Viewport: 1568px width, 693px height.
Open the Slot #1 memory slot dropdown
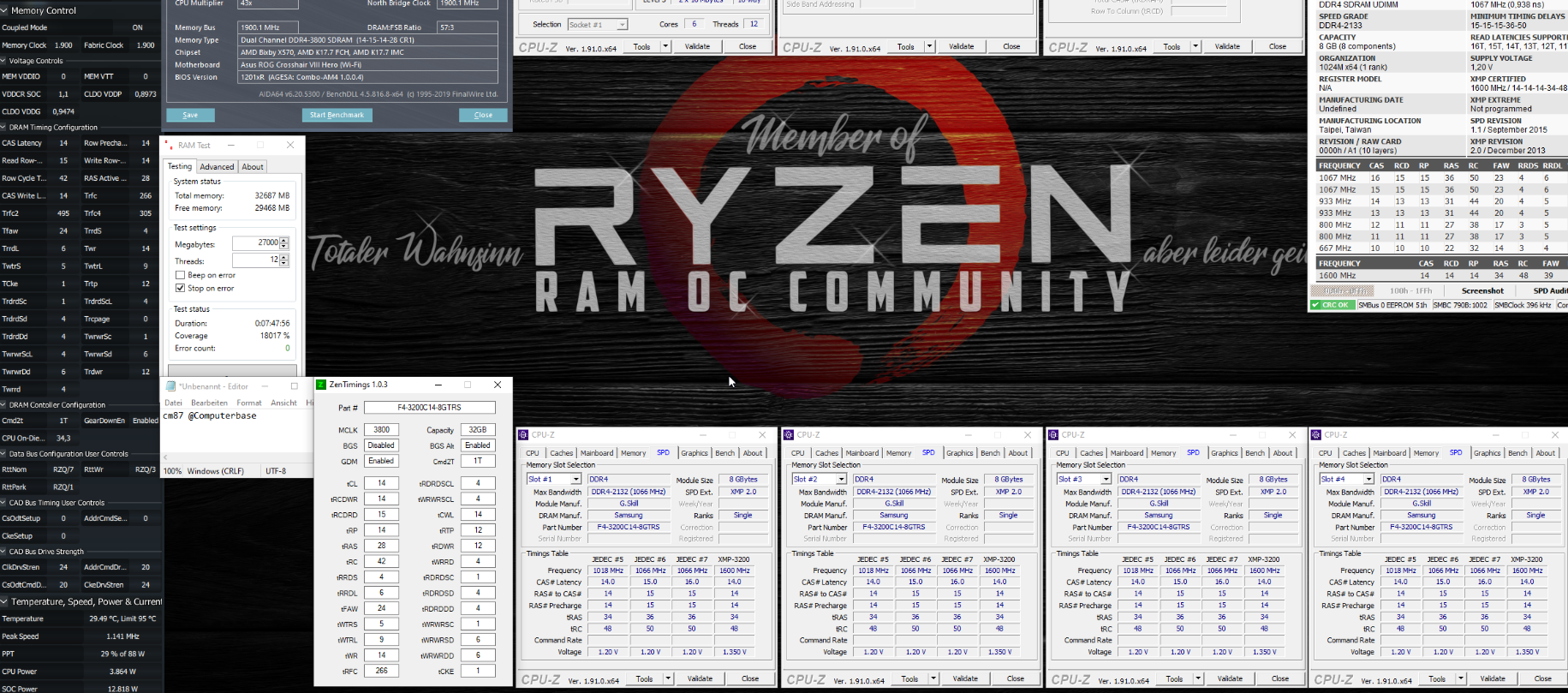pyautogui.click(x=575, y=480)
